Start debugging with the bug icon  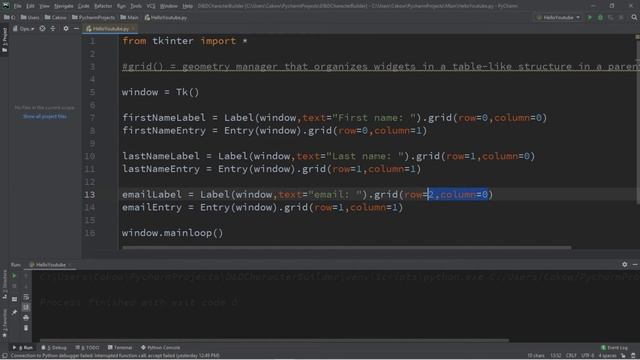(x=600, y=18)
